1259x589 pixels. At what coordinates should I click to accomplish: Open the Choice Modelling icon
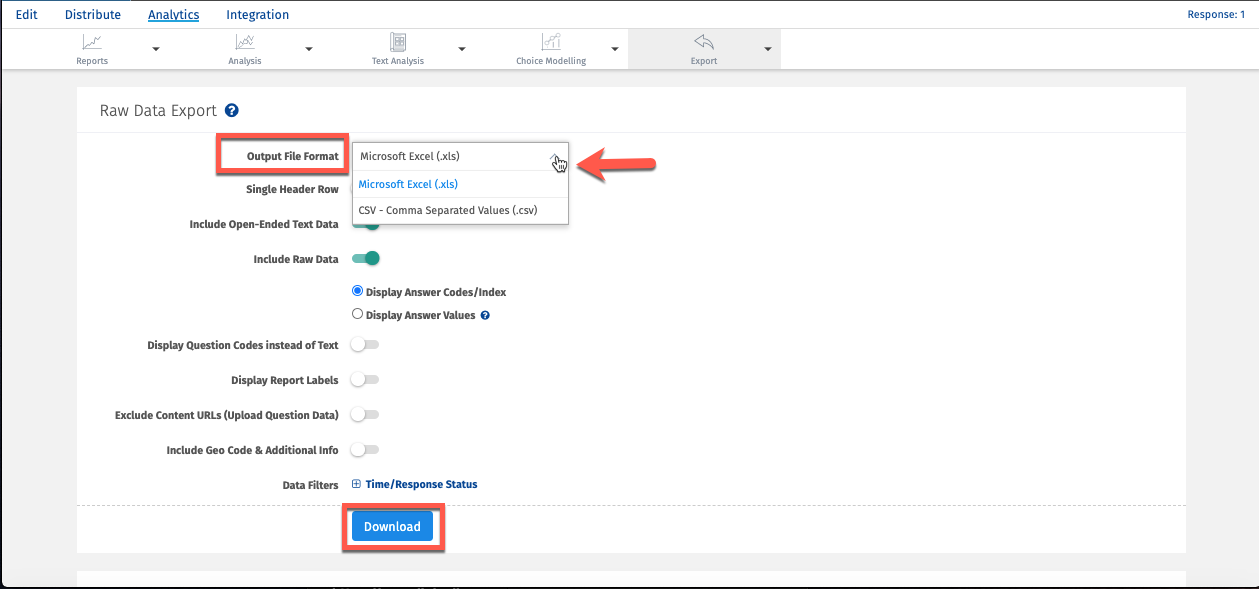point(551,42)
